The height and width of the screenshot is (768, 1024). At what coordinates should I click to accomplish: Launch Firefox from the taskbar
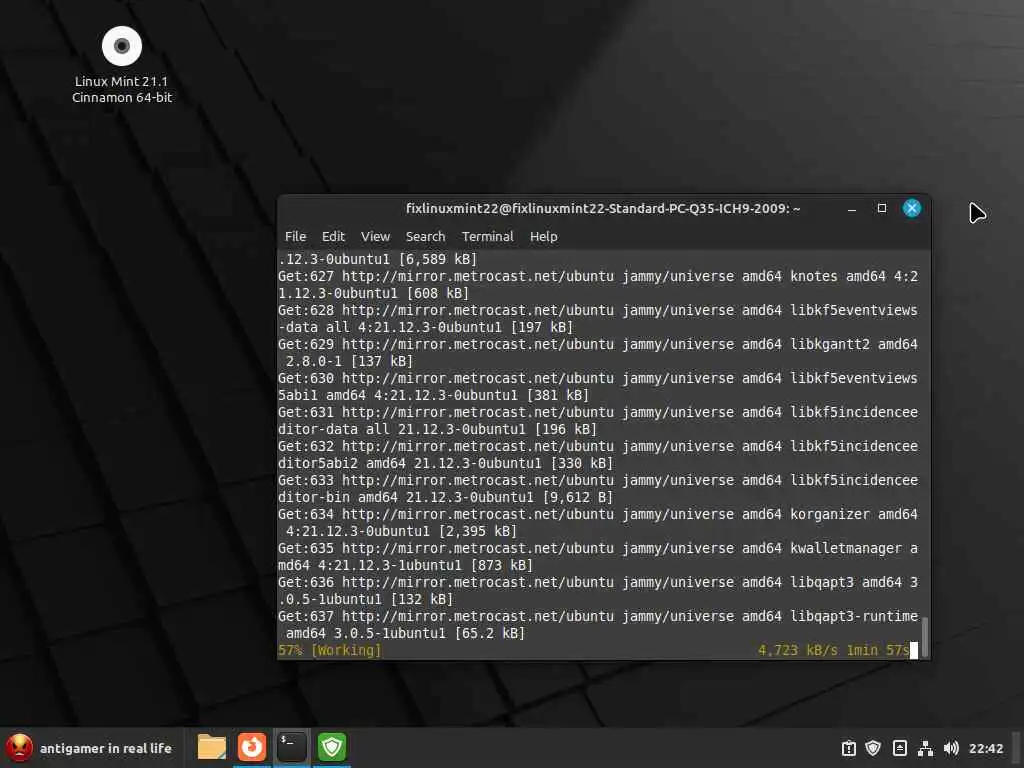coord(251,747)
